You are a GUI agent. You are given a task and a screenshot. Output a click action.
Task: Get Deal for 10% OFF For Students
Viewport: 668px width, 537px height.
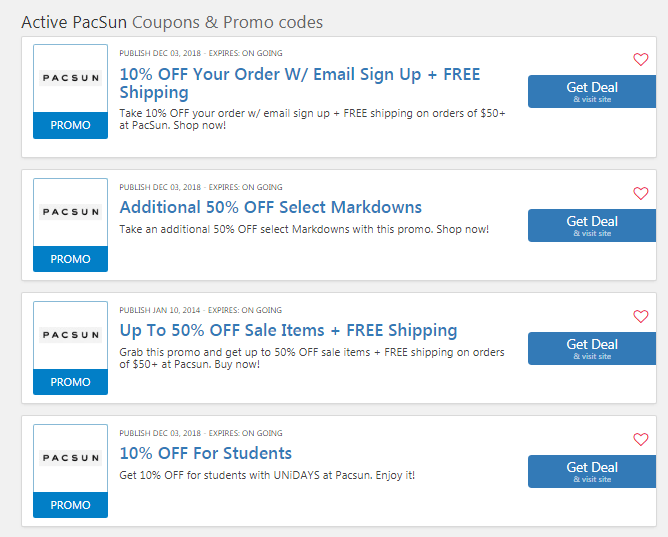(x=592, y=471)
